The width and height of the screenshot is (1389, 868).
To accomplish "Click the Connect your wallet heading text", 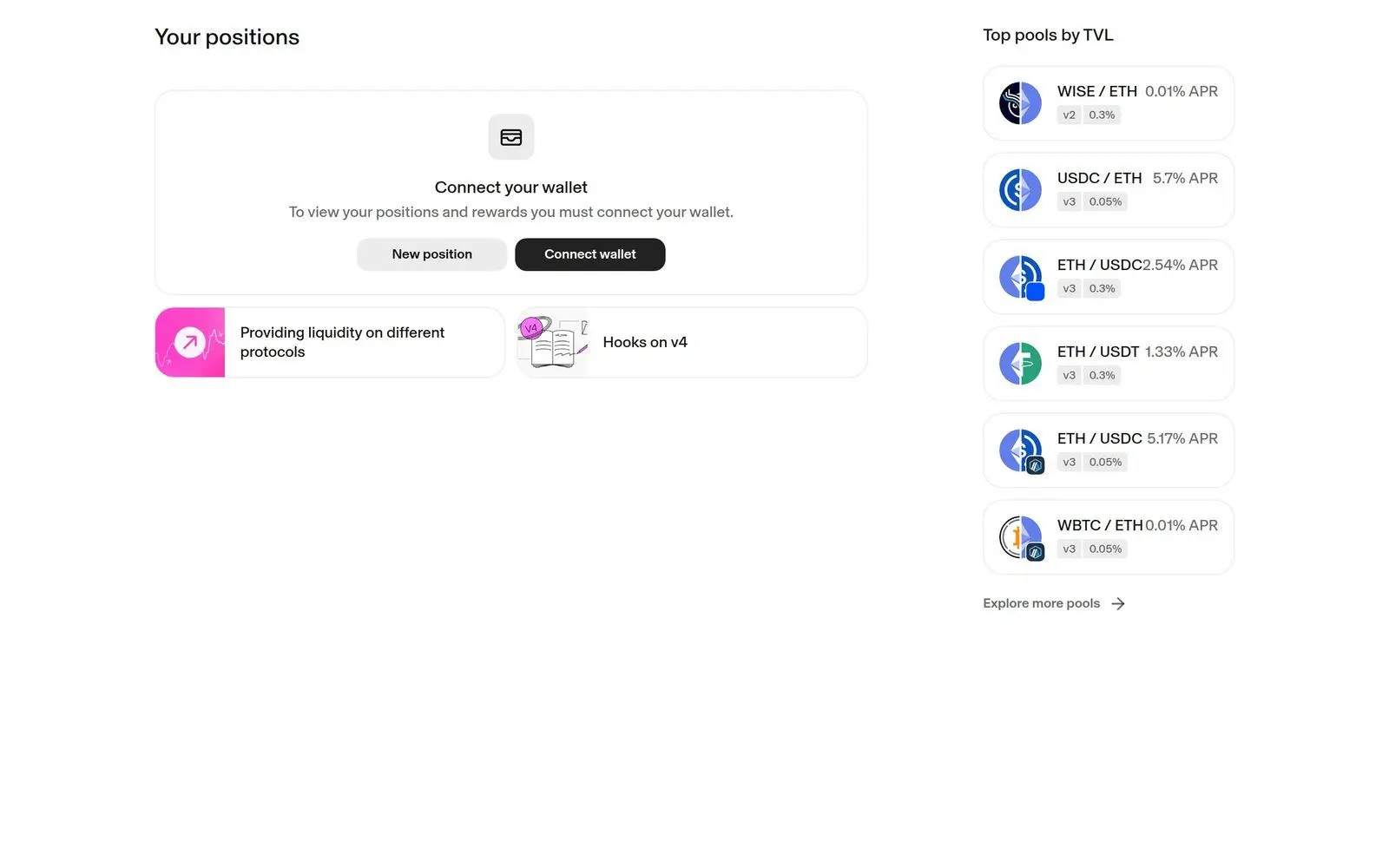I will (510, 187).
